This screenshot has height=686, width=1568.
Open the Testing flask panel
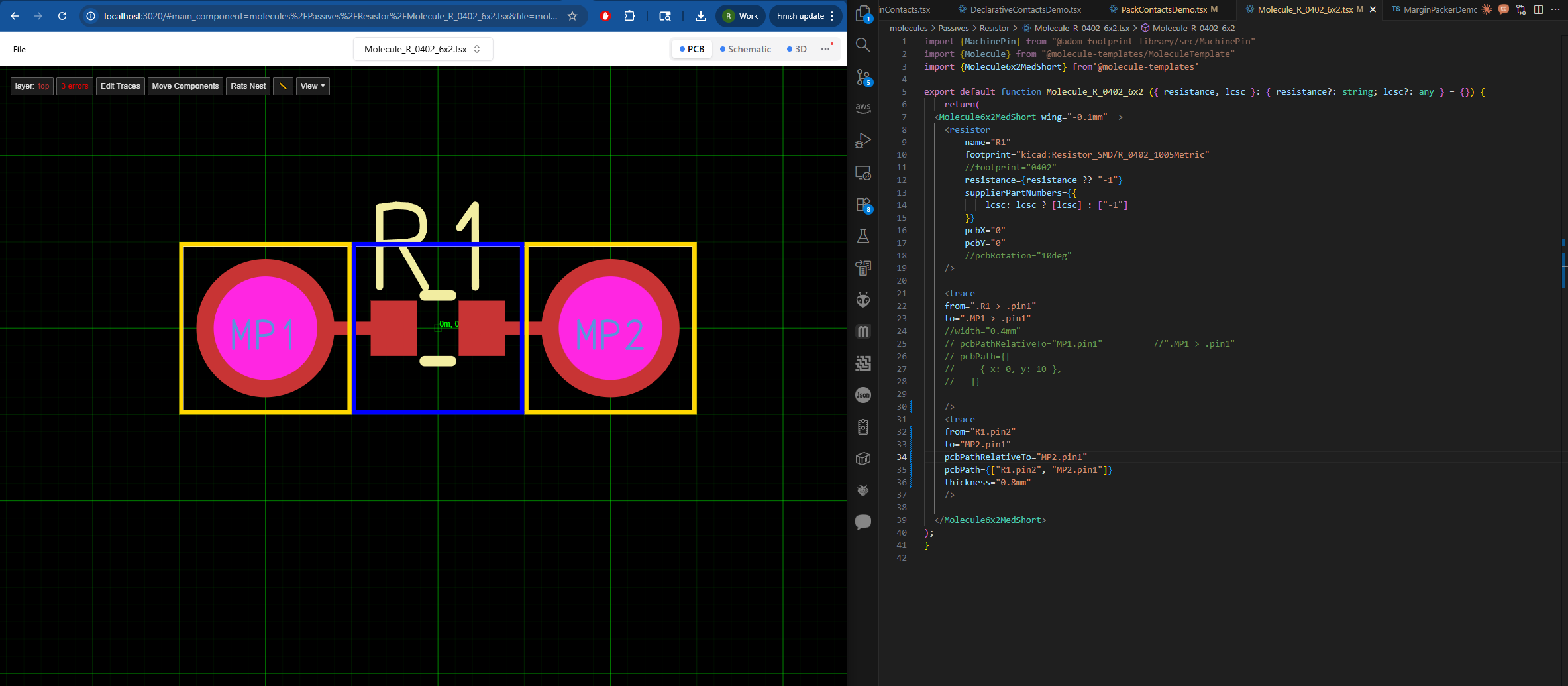pyautogui.click(x=862, y=236)
